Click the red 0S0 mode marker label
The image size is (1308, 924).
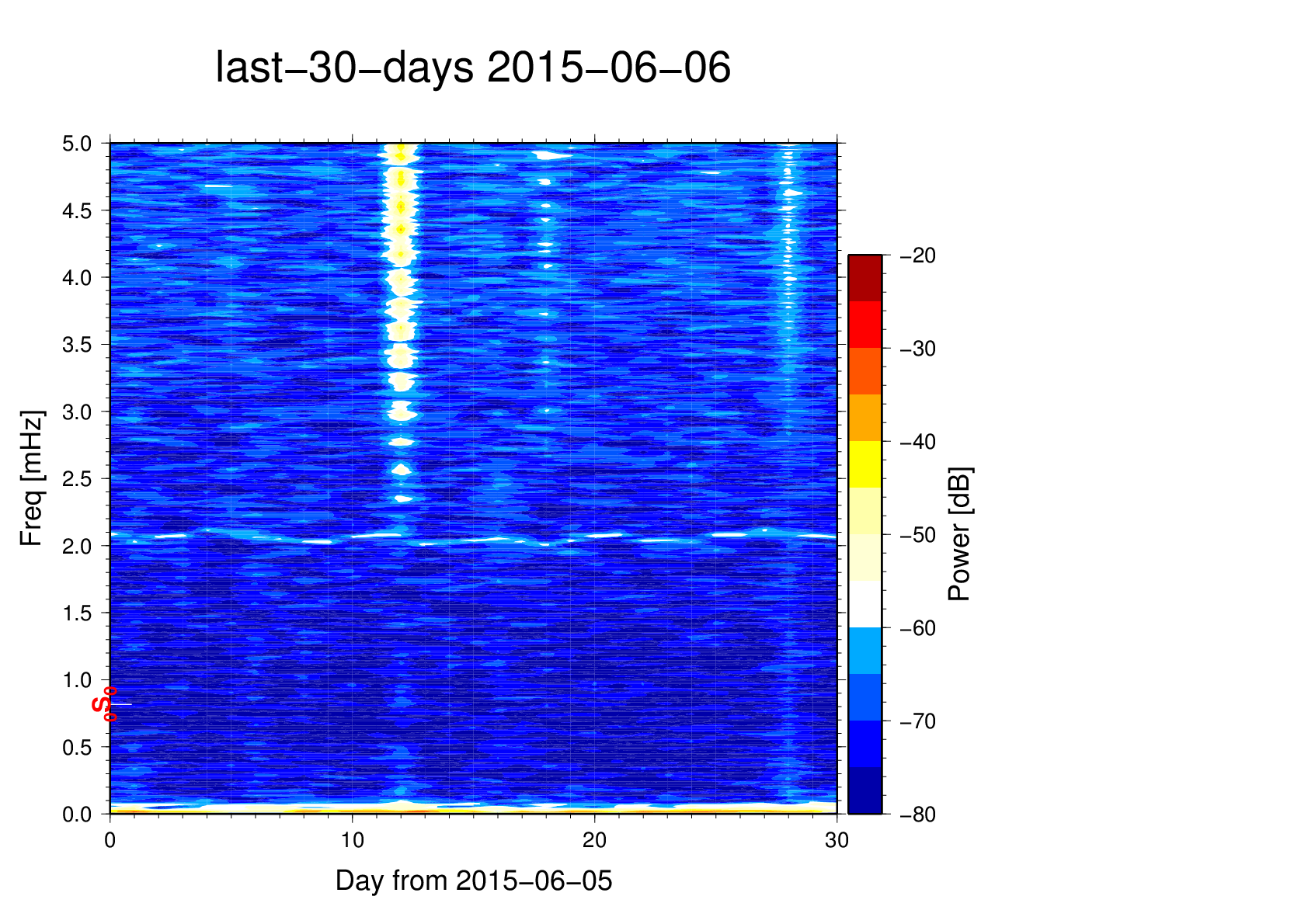(x=104, y=704)
